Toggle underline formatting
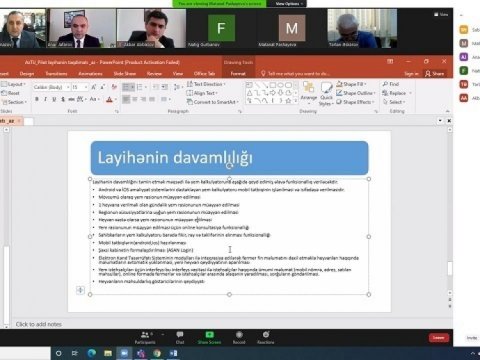This screenshot has height=360, width=480. [54, 99]
